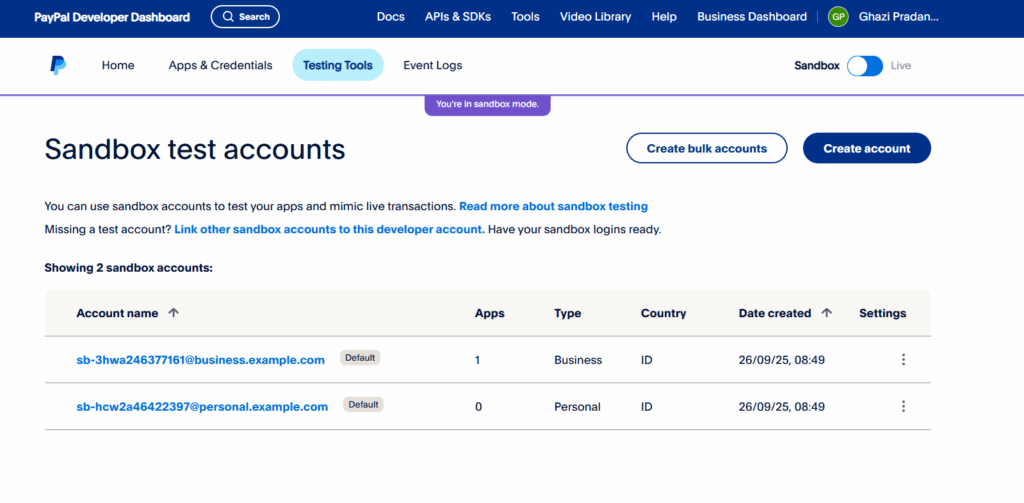This screenshot has height=503, width=1024.
Task: Select the Testing Tools tab
Action: tap(338, 65)
